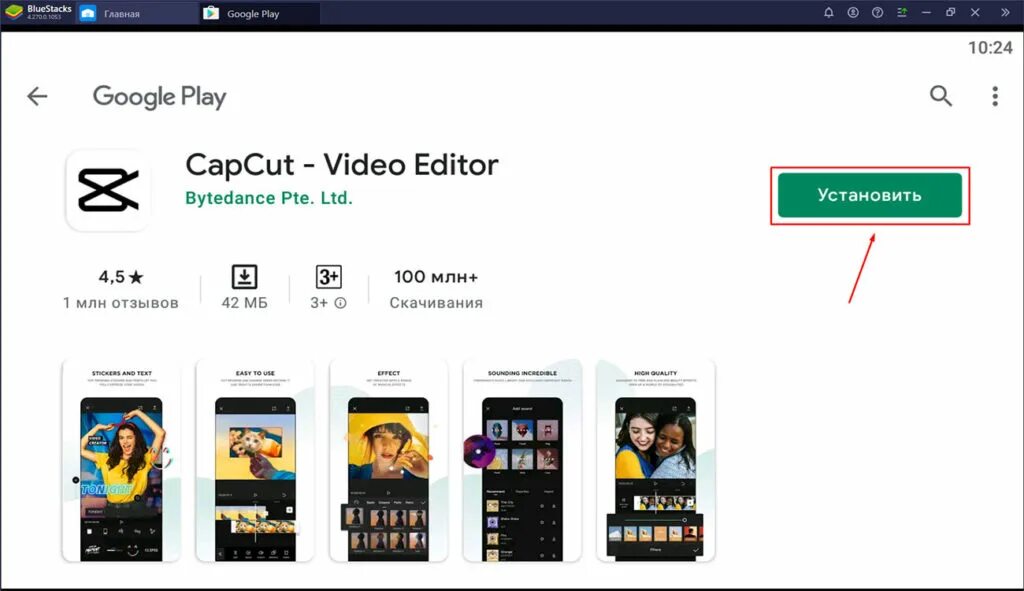Click the 1 млн отзывов text
1024x591 pixels.
pyautogui.click(x=121, y=303)
